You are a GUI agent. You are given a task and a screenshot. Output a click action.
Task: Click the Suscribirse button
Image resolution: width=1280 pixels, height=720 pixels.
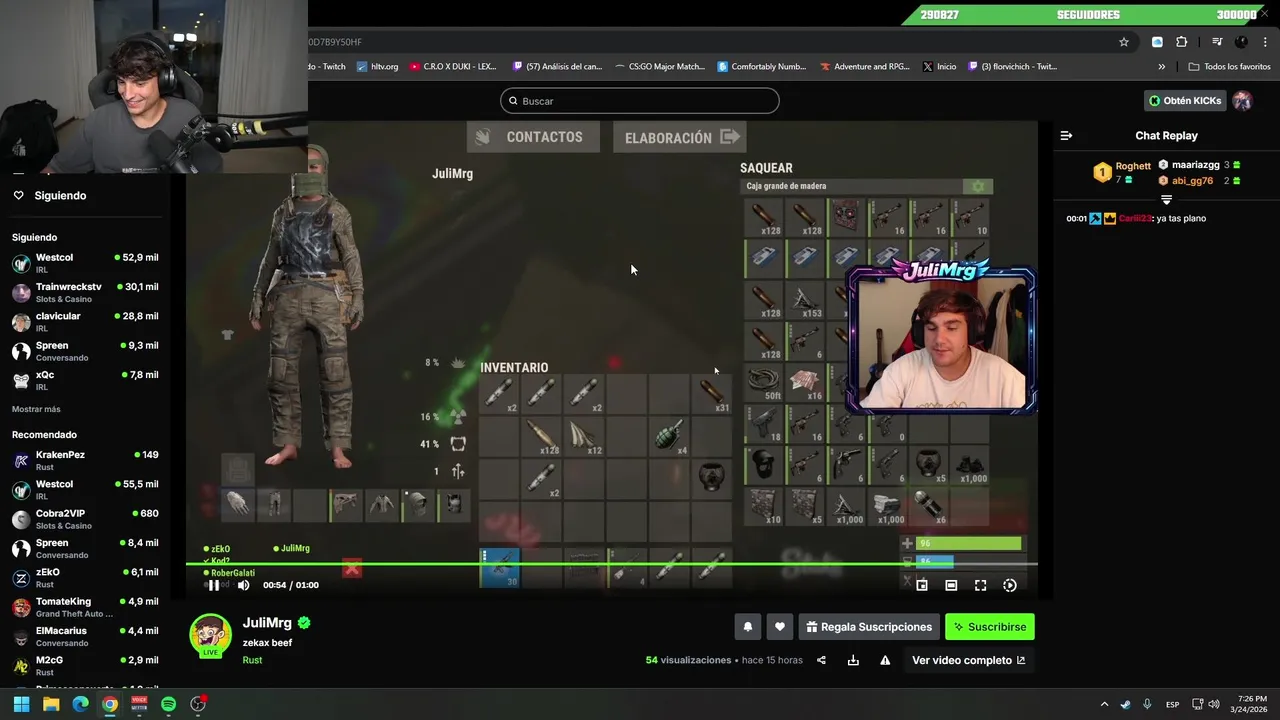pyautogui.click(x=990, y=627)
